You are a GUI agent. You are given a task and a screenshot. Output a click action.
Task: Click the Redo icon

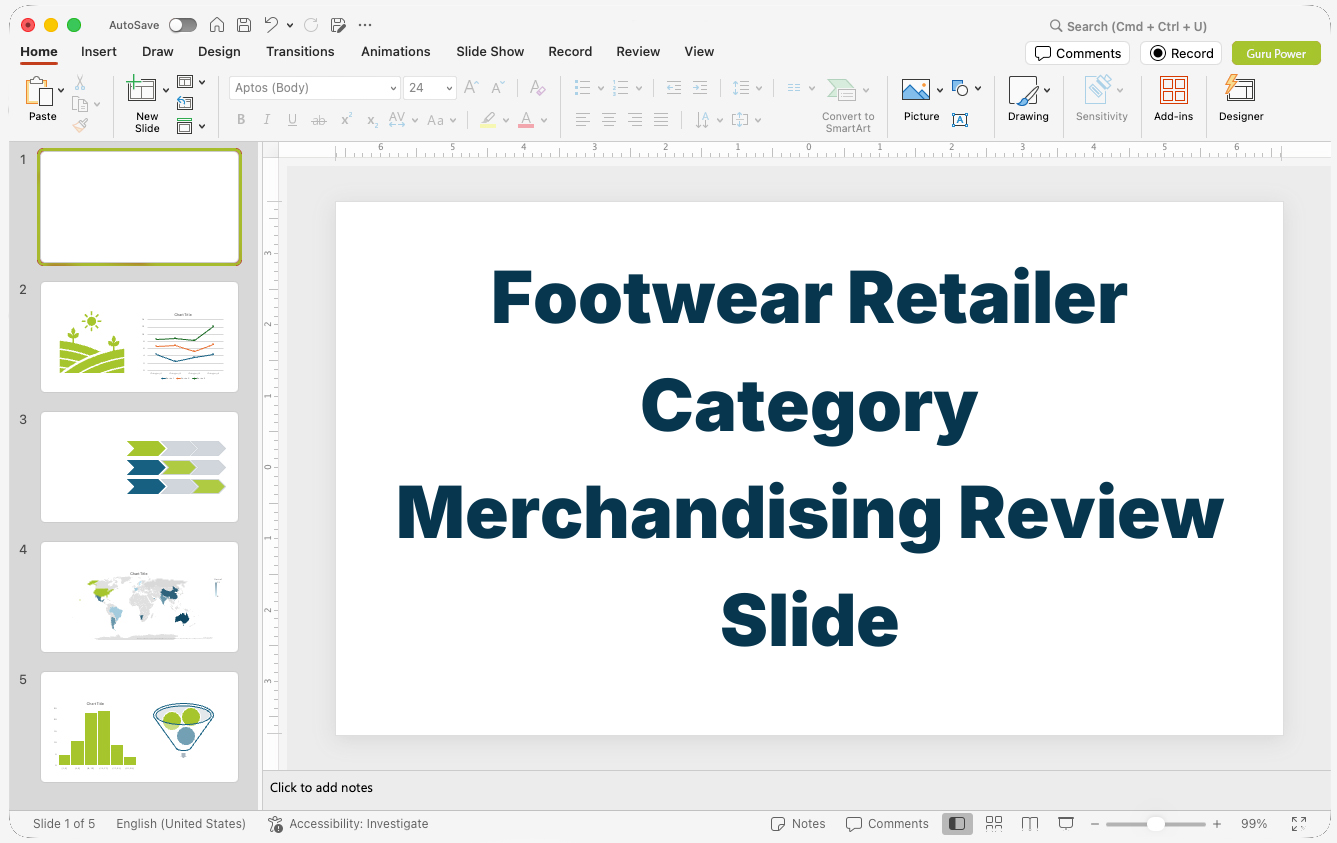(x=310, y=25)
